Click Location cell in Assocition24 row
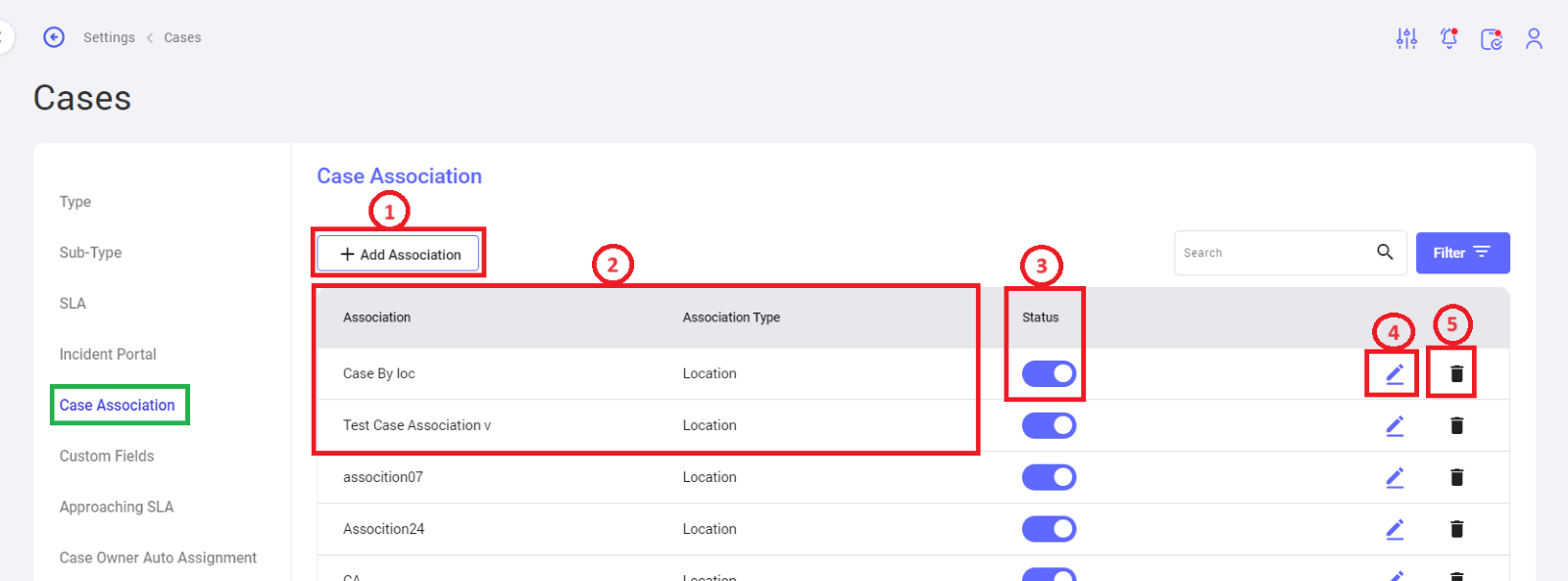Image resolution: width=1568 pixels, height=581 pixels. pos(710,529)
